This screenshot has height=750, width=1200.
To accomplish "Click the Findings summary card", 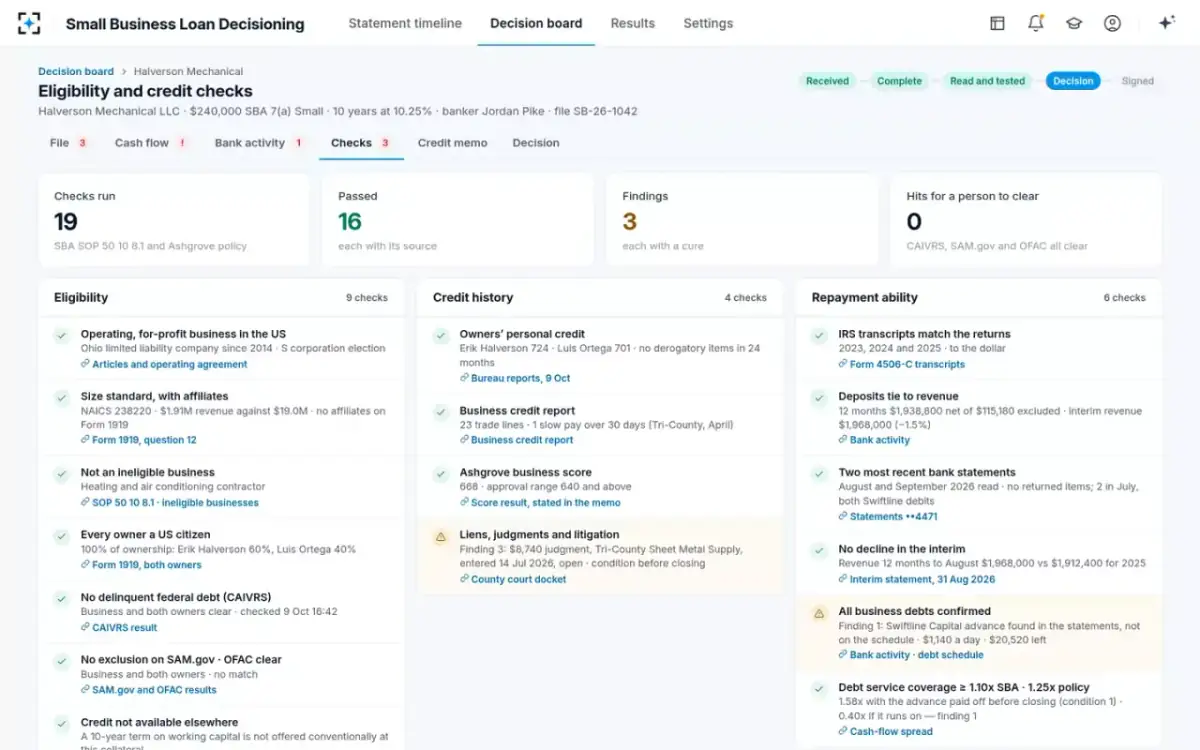I will 741,220.
